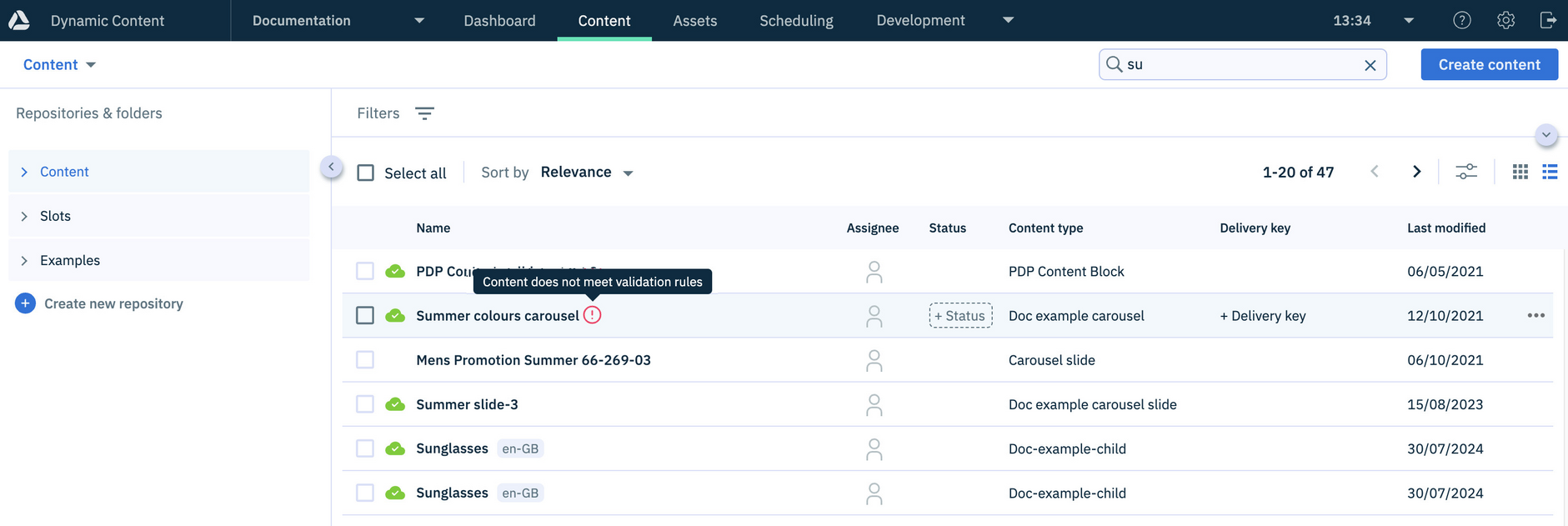The height and width of the screenshot is (526, 1568).
Task: Expand panel with circular chevron below search
Action: (1545, 135)
